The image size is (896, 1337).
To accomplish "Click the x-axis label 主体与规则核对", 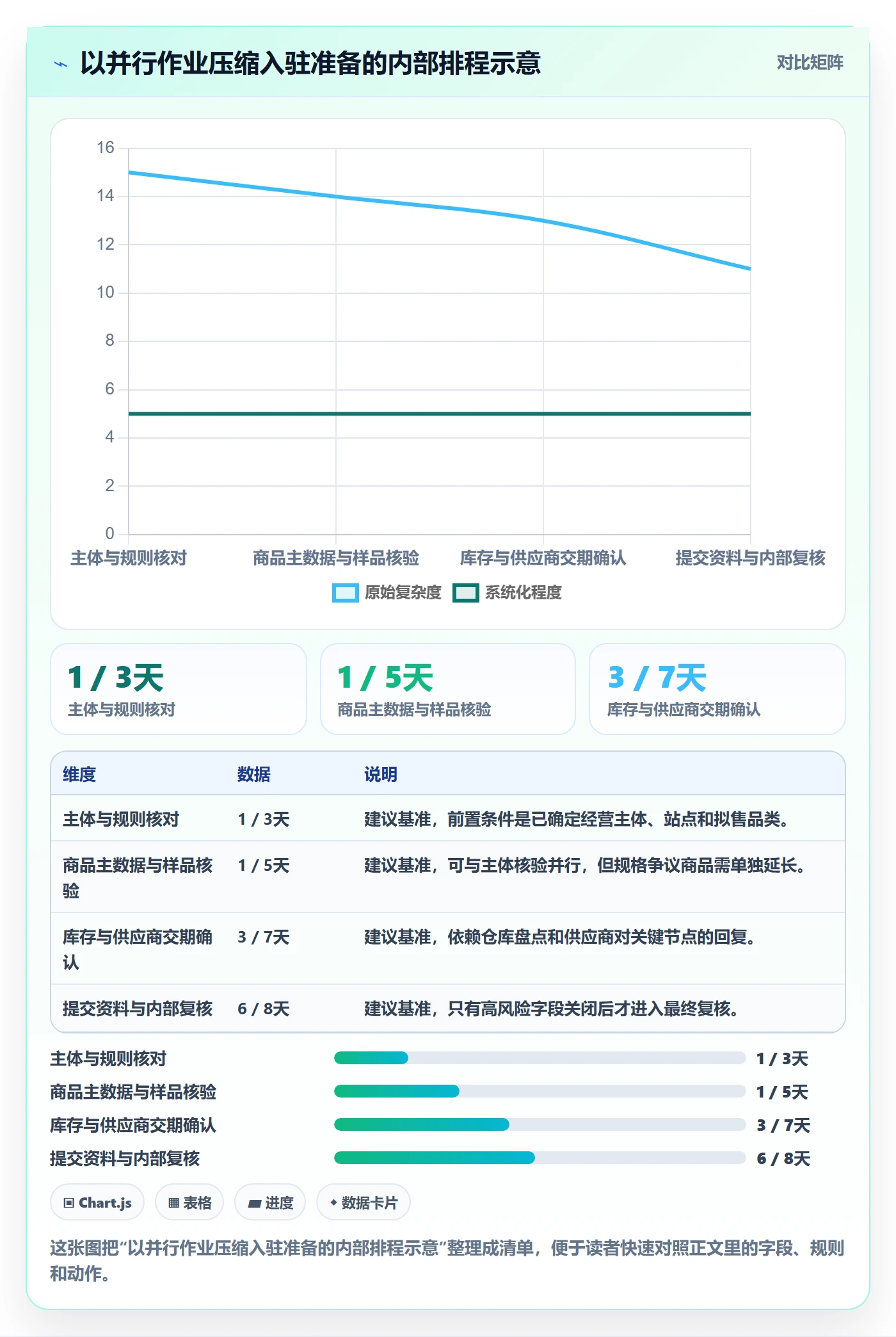I will click(x=129, y=558).
